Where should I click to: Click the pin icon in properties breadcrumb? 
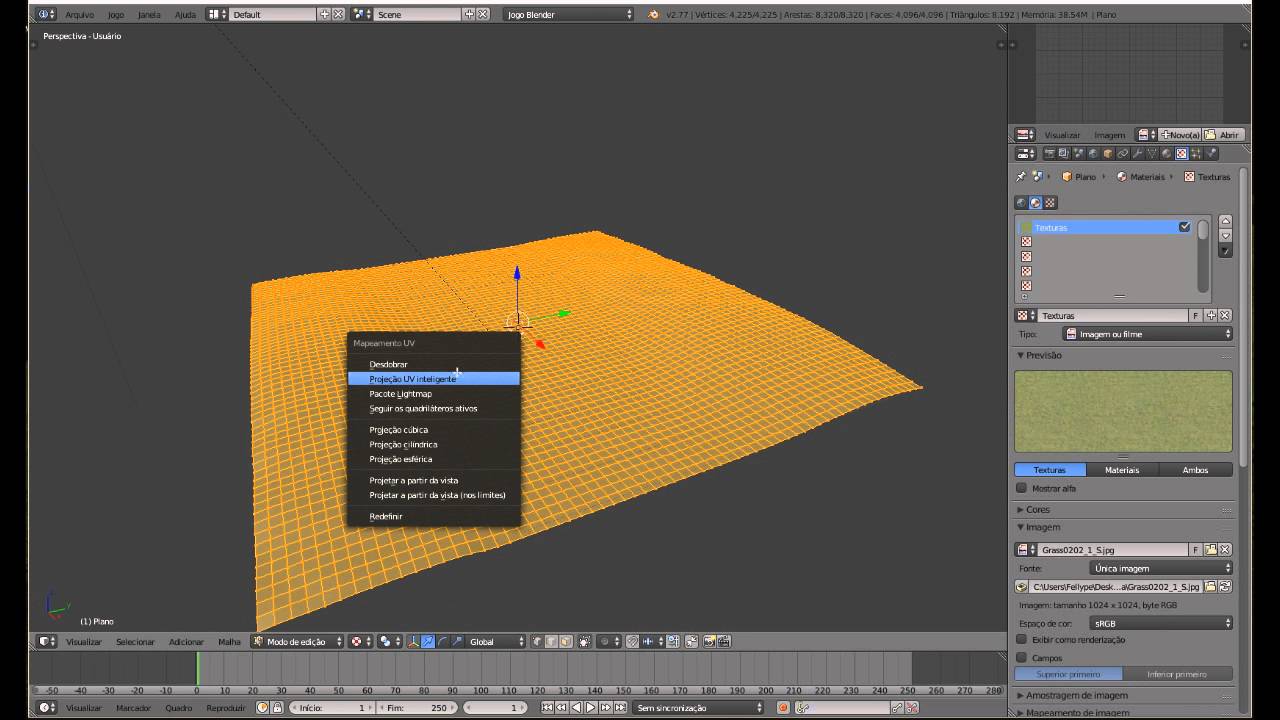pyautogui.click(x=1021, y=177)
